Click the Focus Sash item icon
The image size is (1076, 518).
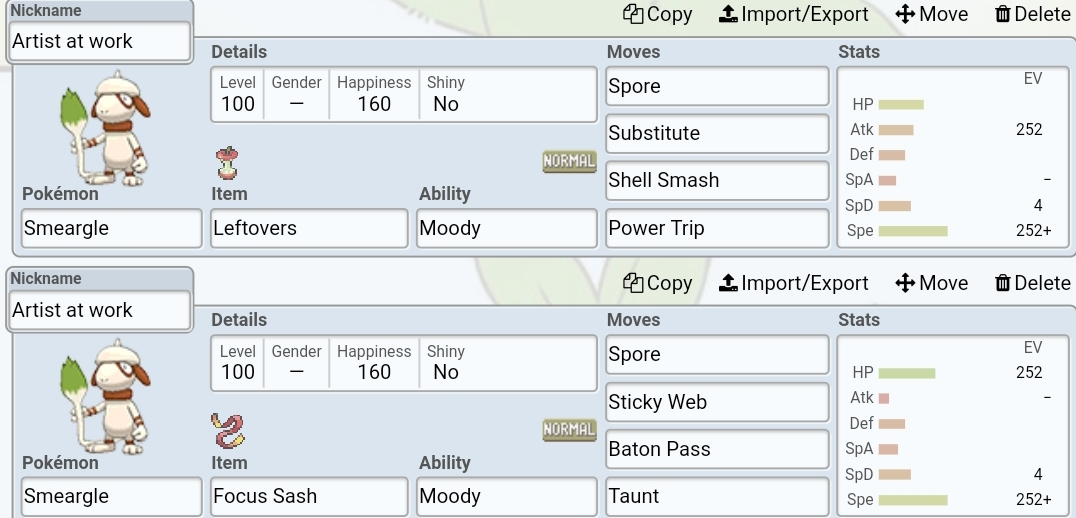coord(228,430)
